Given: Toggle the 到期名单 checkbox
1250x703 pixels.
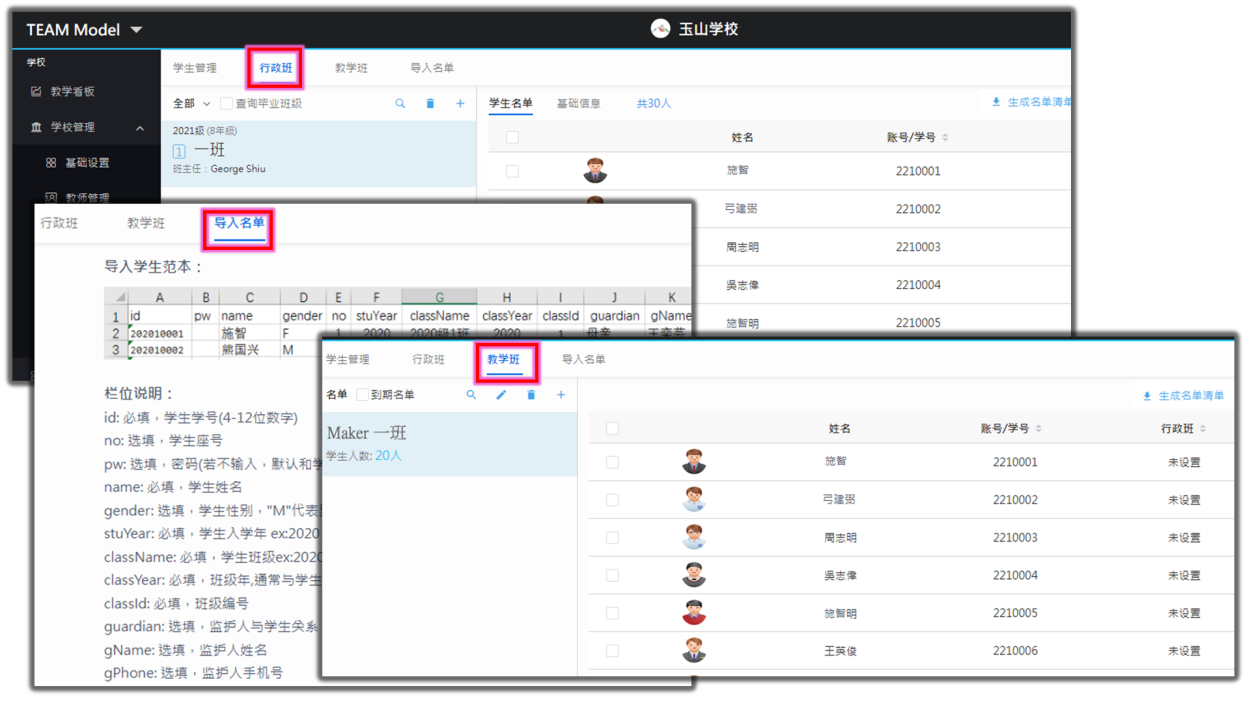Looking at the screenshot, I should pos(363,395).
